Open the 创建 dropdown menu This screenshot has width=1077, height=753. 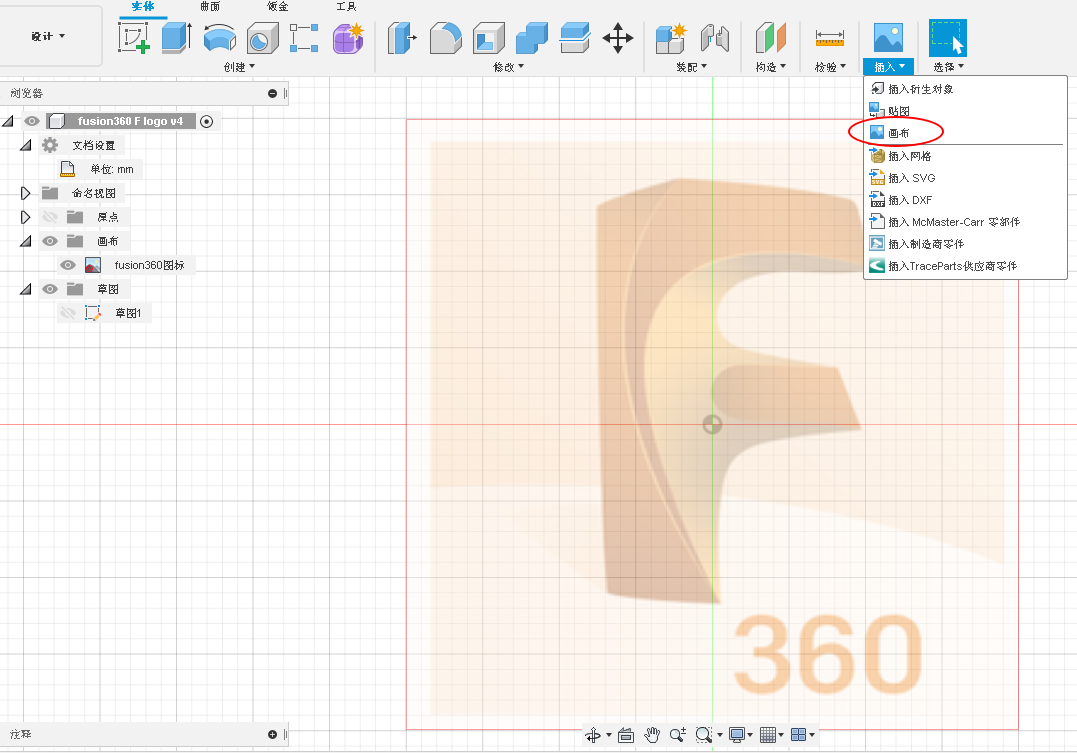tap(239, 67)
